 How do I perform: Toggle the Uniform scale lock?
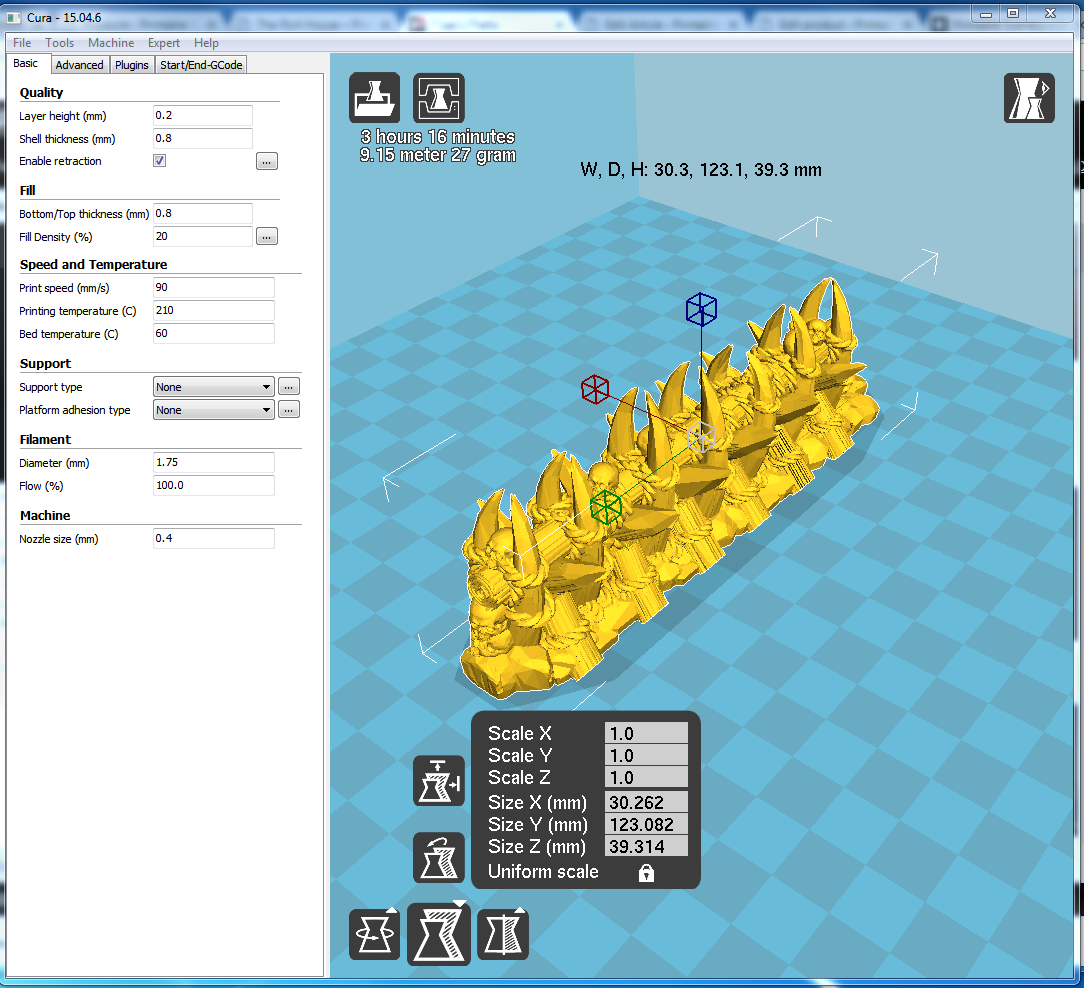646,873
